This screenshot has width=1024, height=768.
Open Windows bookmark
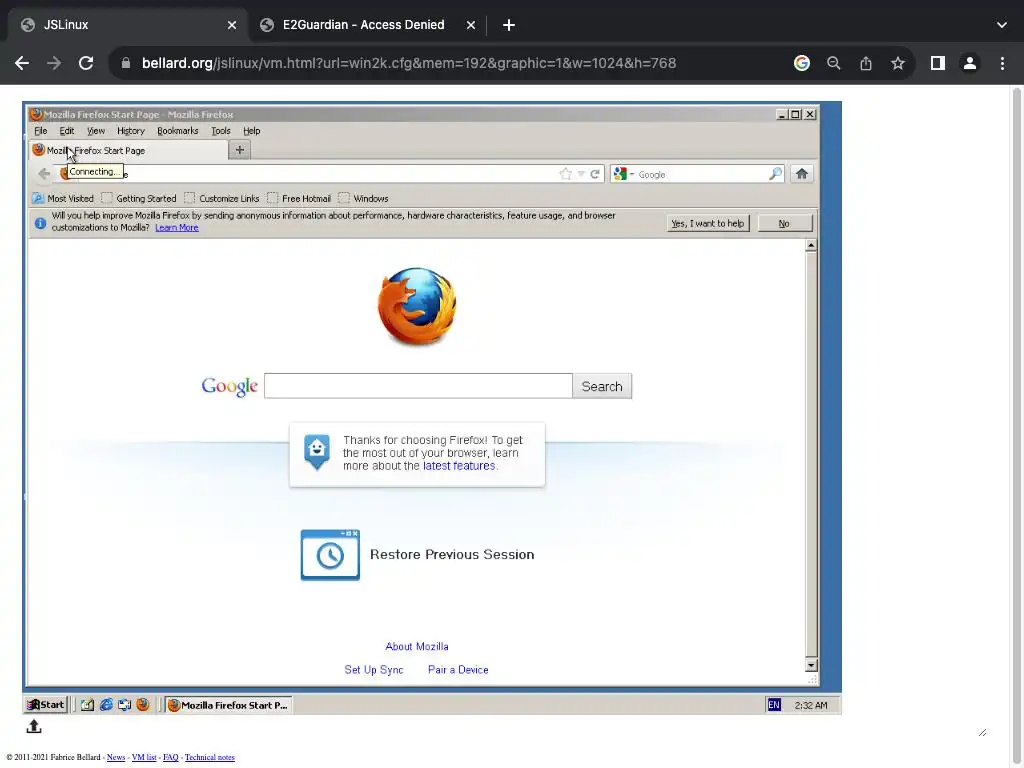coord(364,199)
